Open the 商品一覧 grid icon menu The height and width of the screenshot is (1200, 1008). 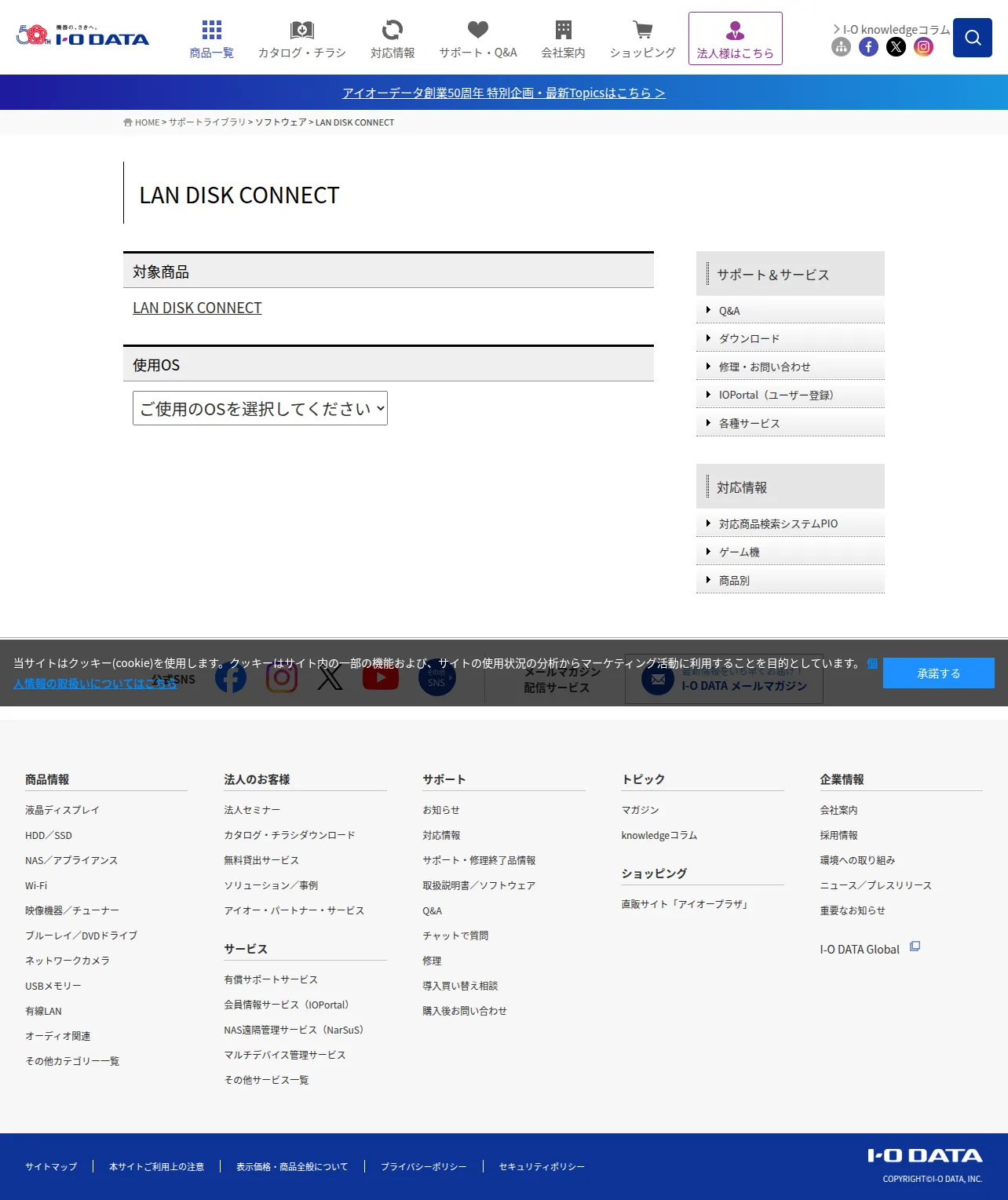[211, 39]
